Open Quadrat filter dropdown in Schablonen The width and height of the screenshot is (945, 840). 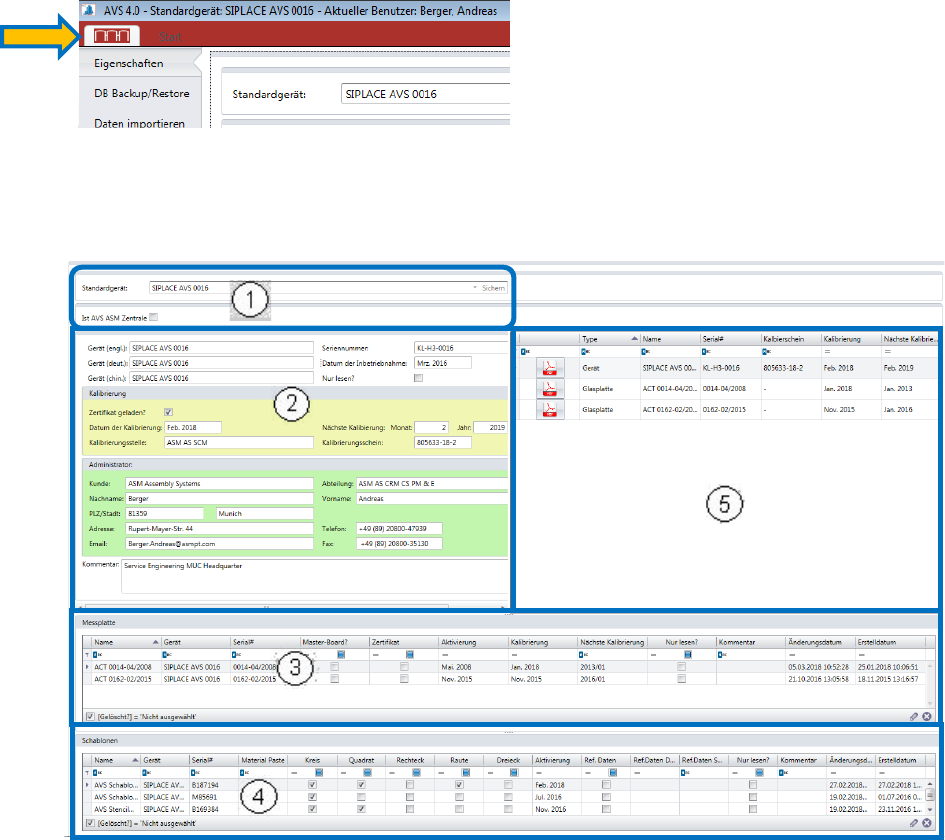point(367,773)
